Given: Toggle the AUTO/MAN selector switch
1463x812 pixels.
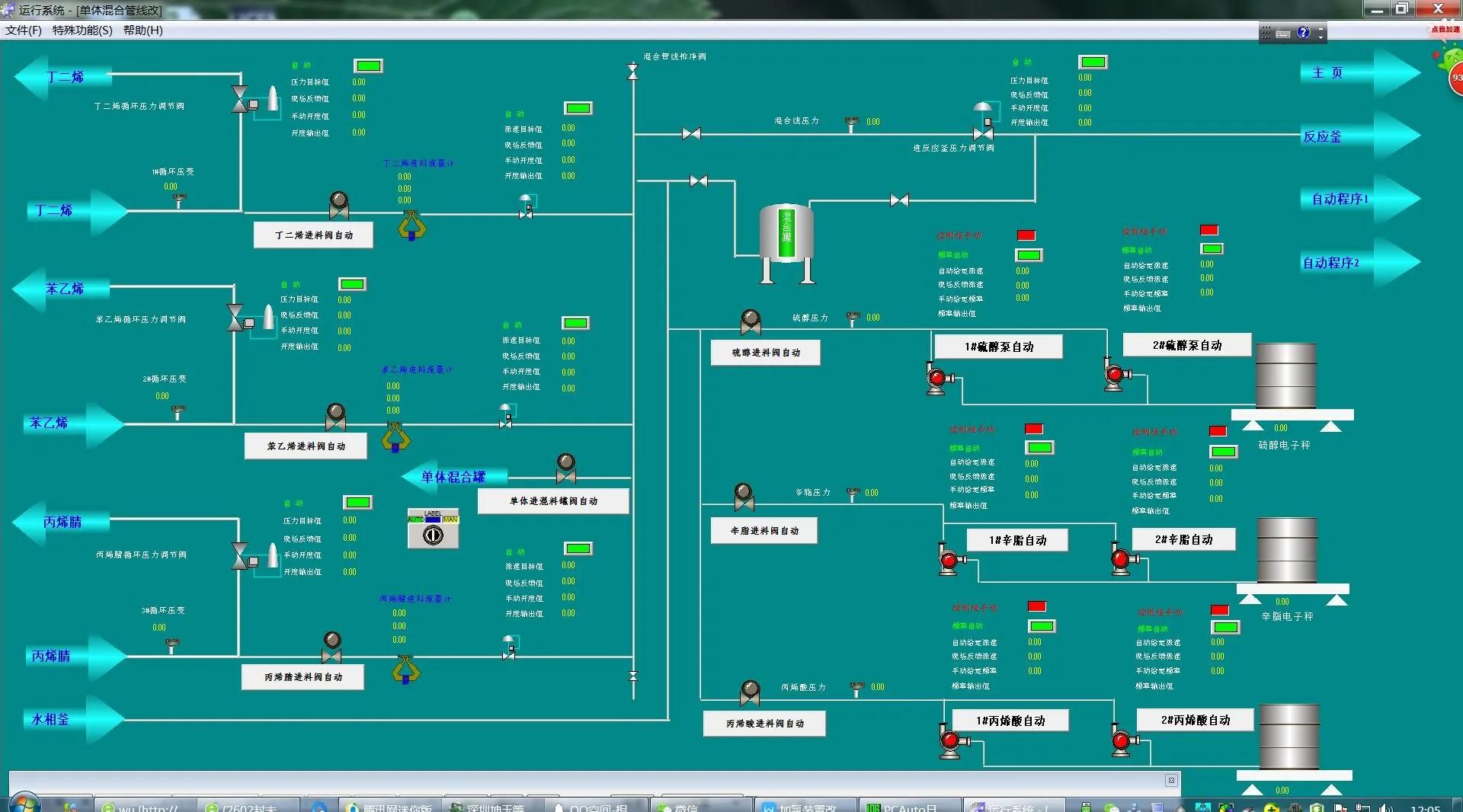Looking at the screenshot, I should pos(433,535).
